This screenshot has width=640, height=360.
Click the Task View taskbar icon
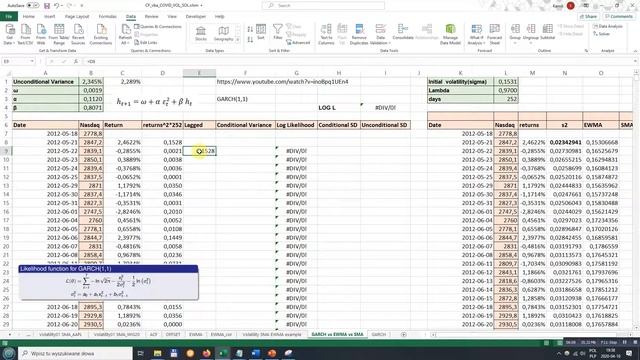pyautogui.click(x=141, y=353)
